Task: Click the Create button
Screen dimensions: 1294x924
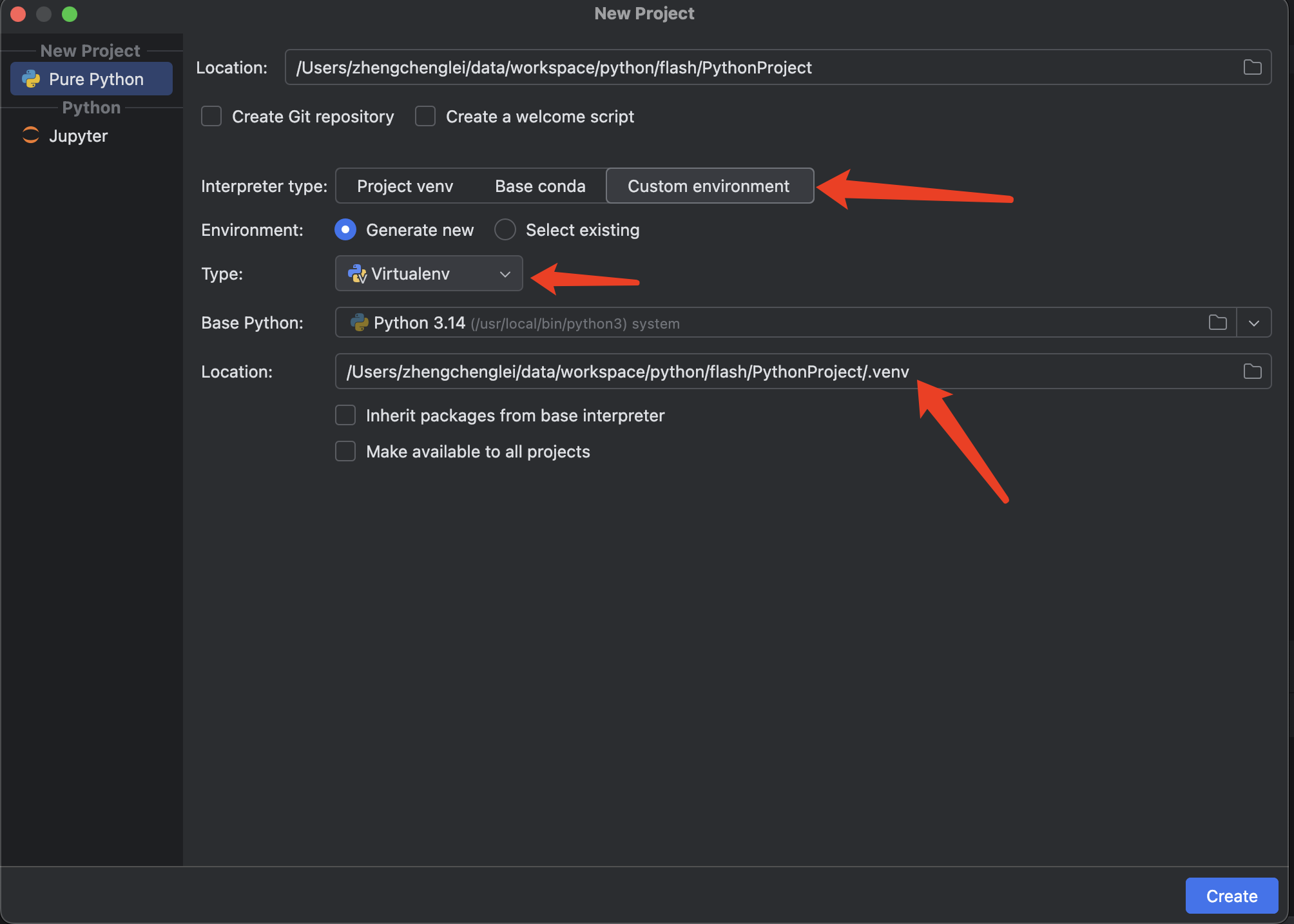Action: 1231,895
